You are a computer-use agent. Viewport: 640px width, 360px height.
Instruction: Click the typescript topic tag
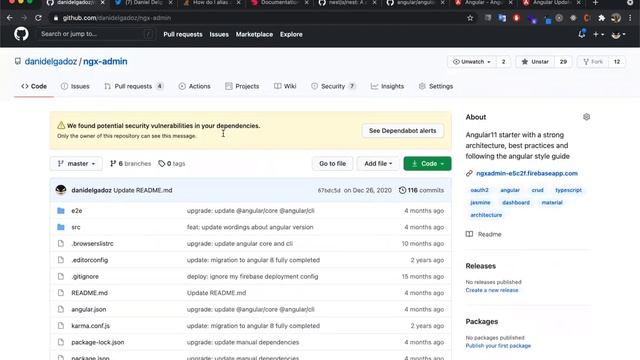568,190
